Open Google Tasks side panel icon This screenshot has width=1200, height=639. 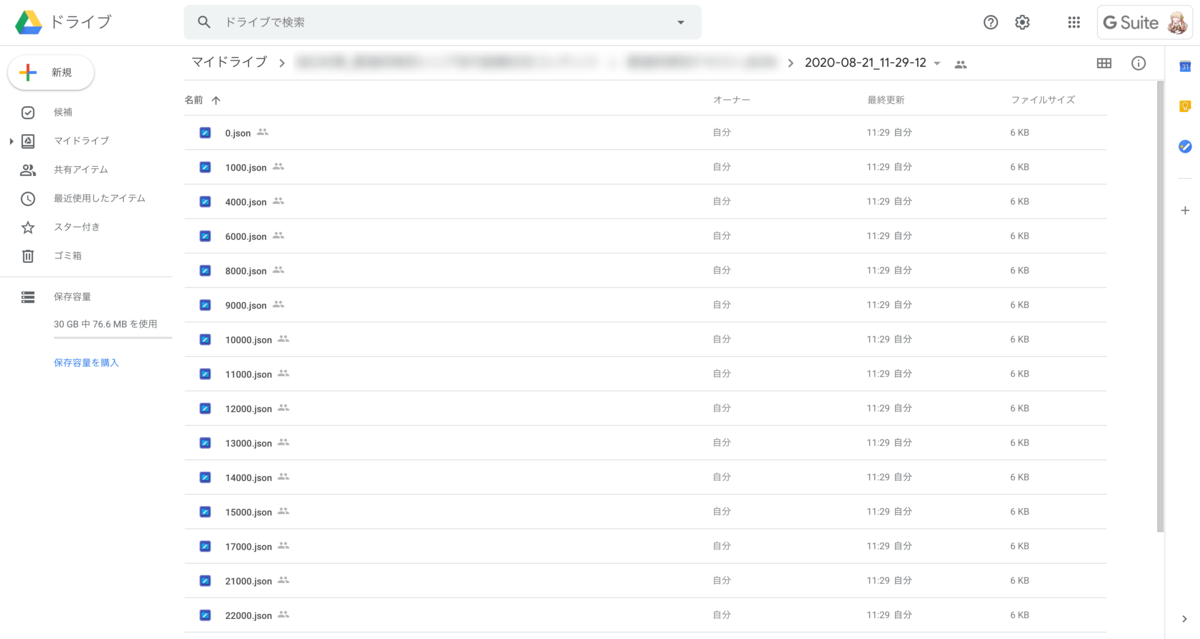(x=1185, y=146)
